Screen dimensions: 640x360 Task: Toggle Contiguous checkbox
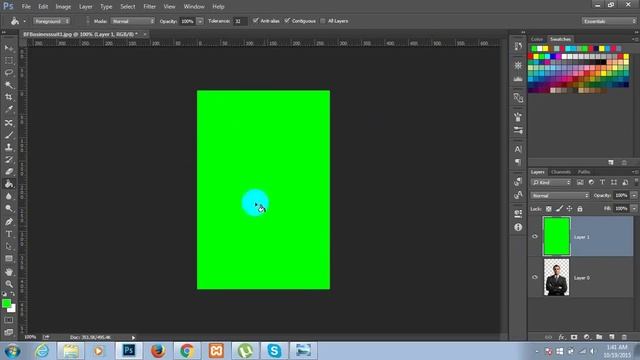tap(287, 20)
